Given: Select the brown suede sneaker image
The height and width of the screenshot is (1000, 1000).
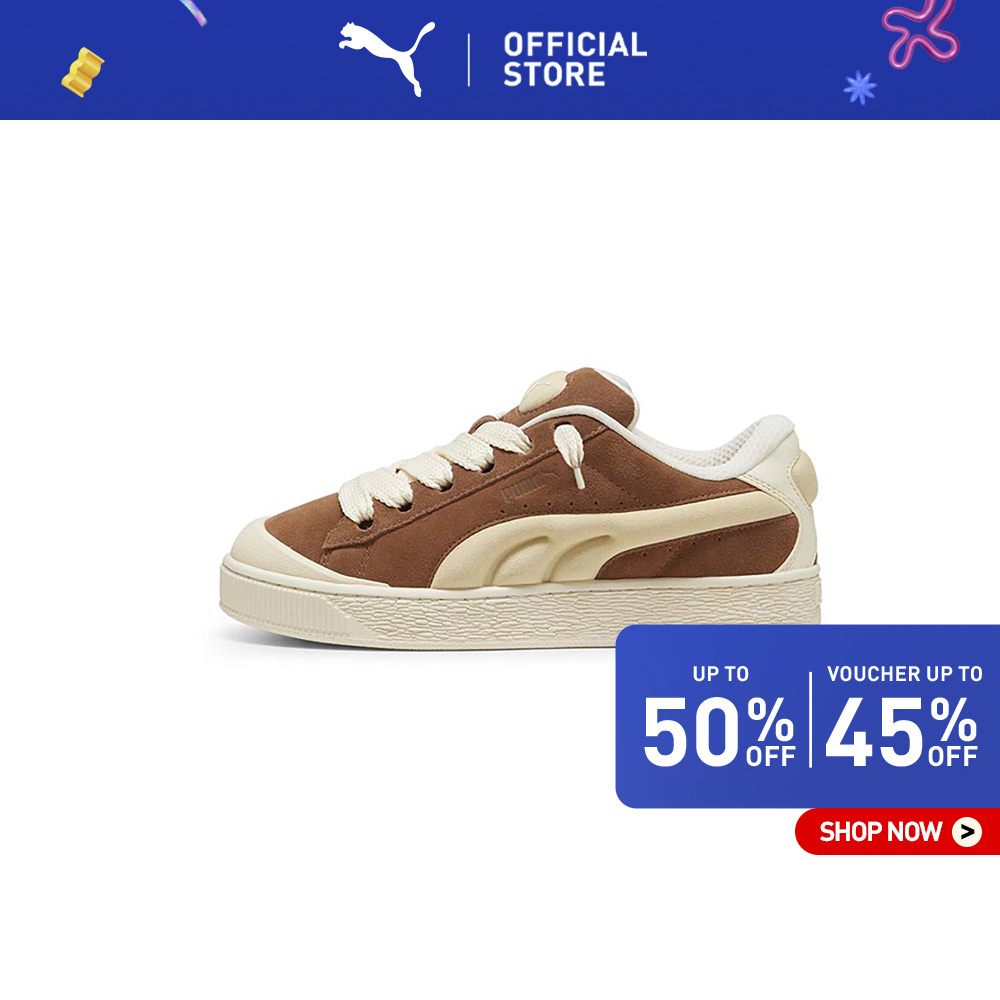Looking at the screenshot, I should (x=520, y=509).
